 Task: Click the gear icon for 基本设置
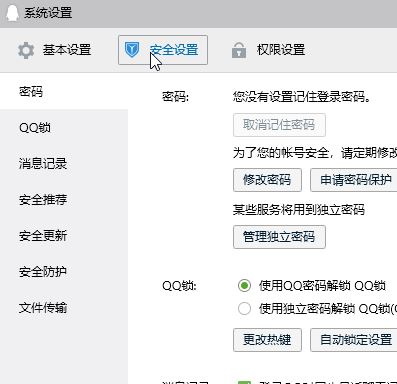[26, 51]
